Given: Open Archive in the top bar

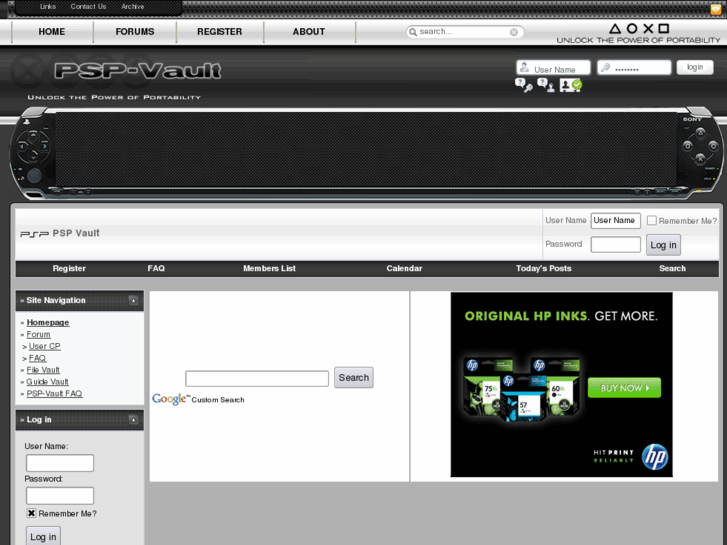Looking at the screenshot, I should click(x=133, y=6).
